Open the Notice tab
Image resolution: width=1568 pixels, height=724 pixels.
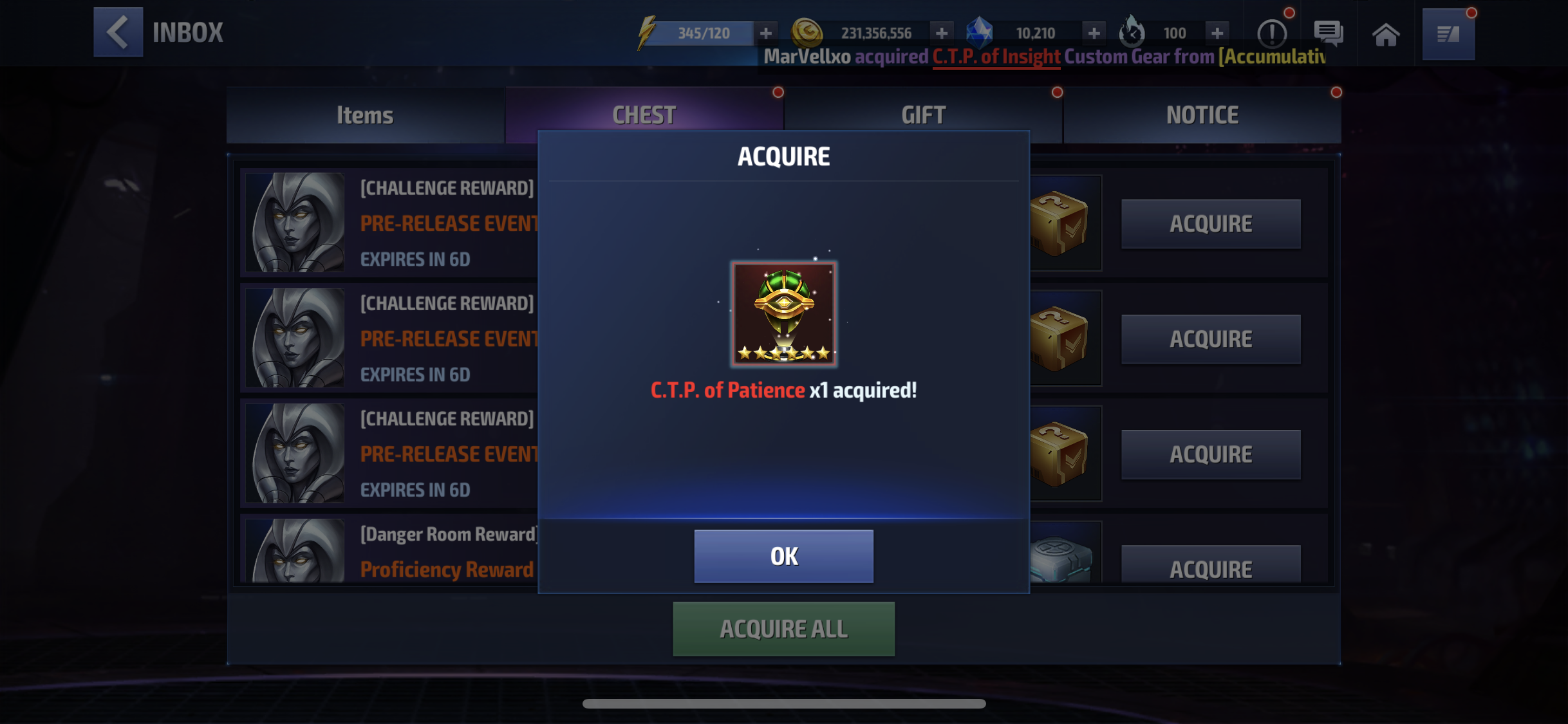click(1202, 115)
